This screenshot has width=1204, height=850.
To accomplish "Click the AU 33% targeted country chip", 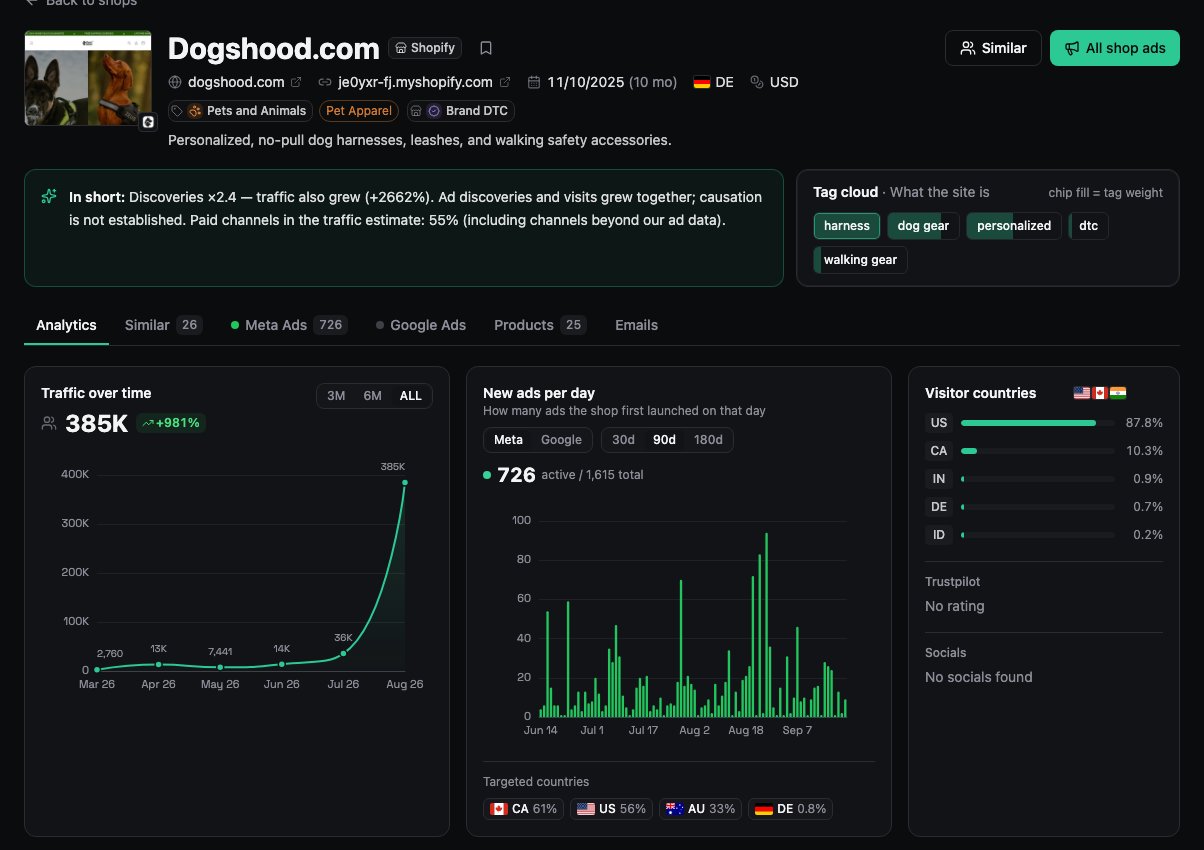I will 700,809.
